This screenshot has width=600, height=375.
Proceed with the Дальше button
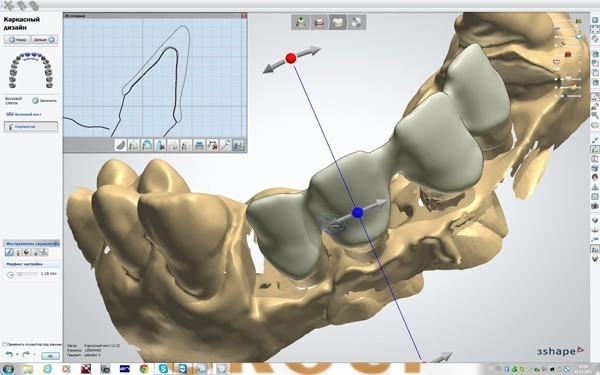click(x=44, y=39)
